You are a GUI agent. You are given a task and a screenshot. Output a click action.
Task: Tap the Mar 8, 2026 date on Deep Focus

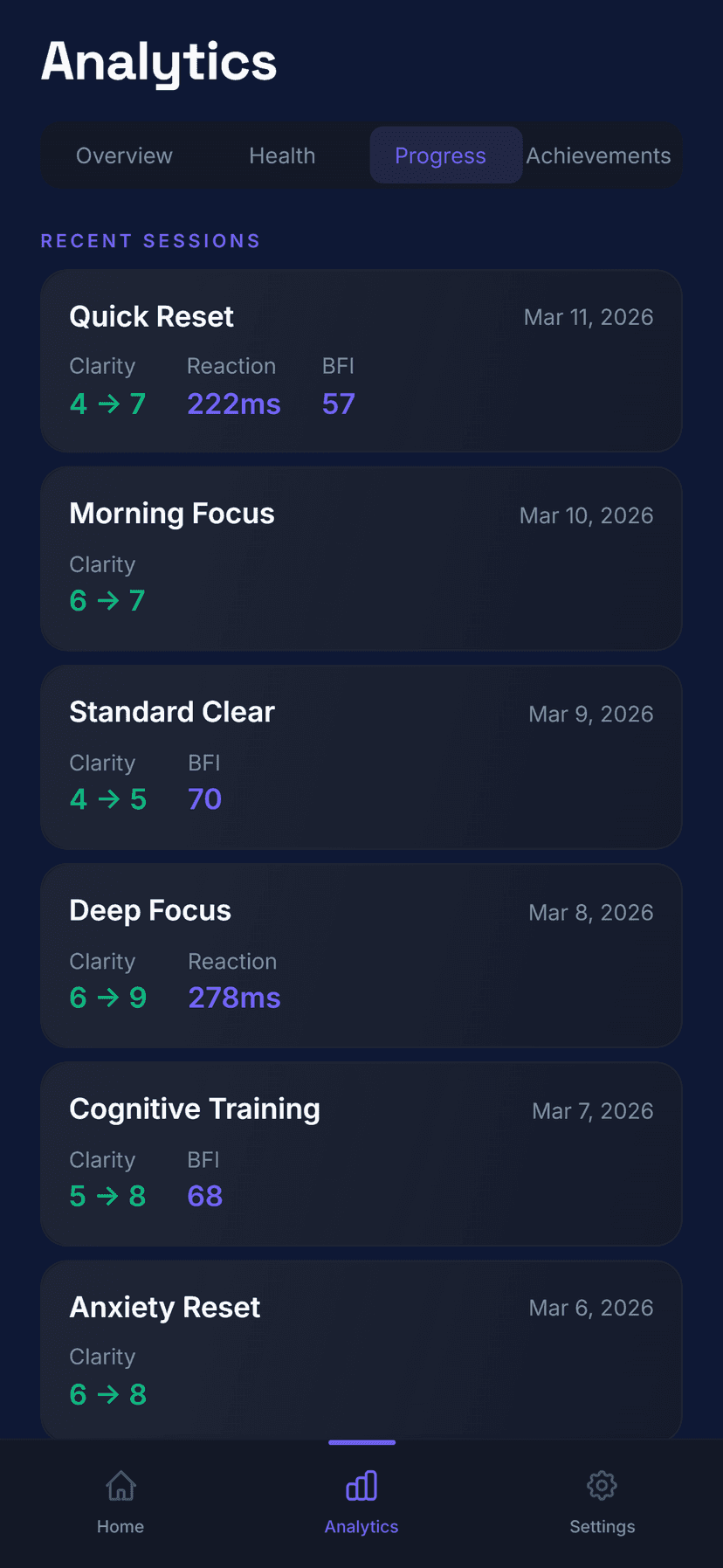coord(591,912)
